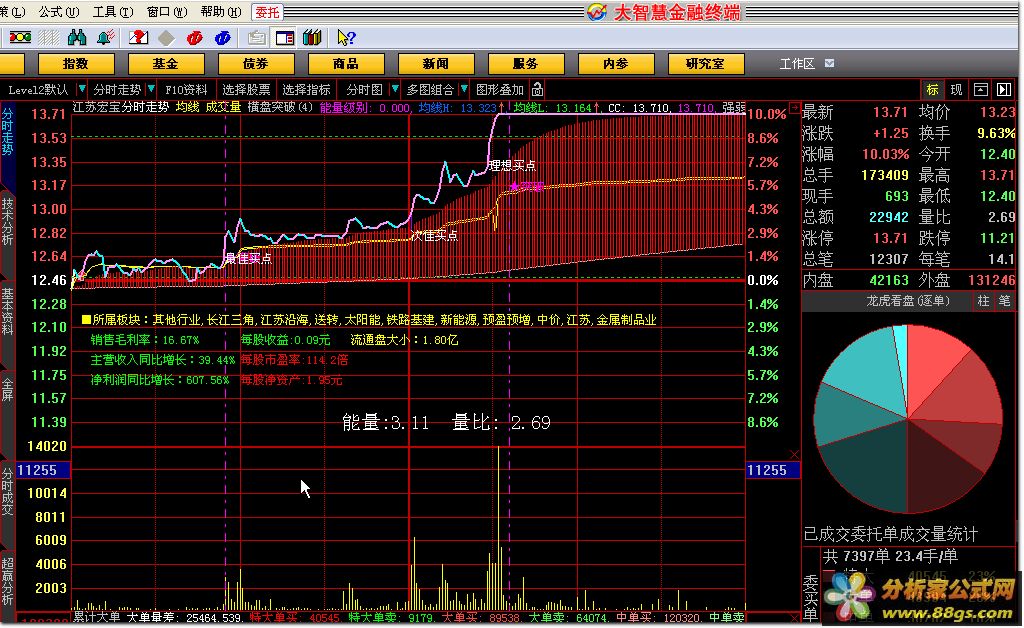Click the 工作区 label
The image size is (1024, 628).
(x=797, y=63)
